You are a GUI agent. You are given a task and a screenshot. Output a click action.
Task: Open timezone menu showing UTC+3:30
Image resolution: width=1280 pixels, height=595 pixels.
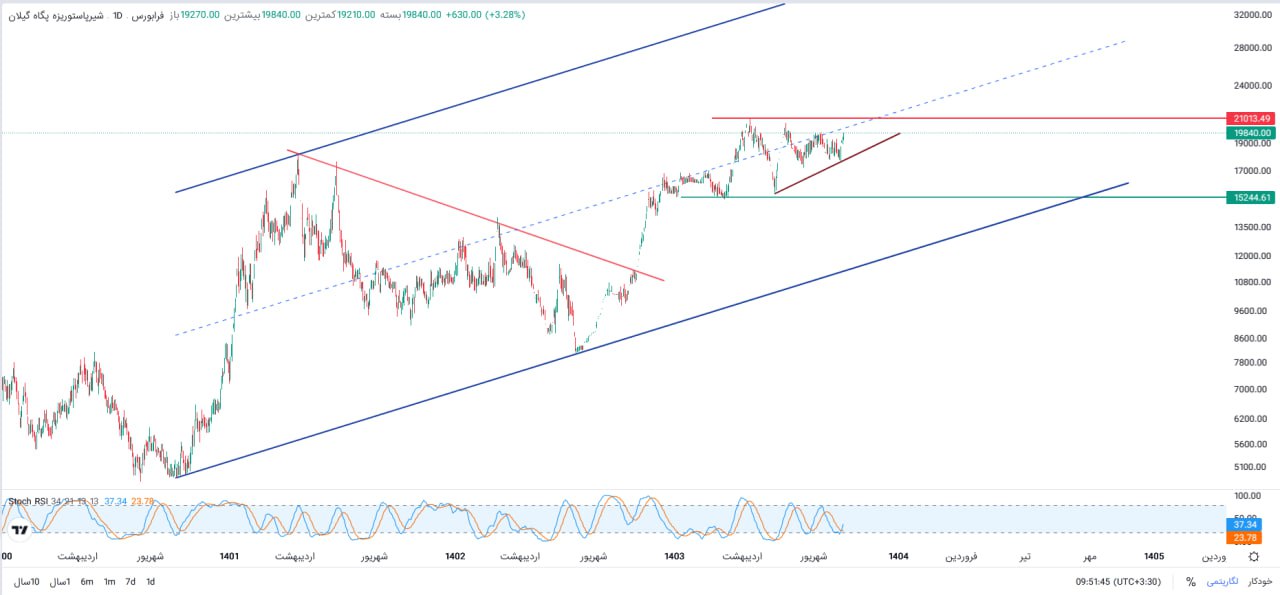pos(1120,581)
